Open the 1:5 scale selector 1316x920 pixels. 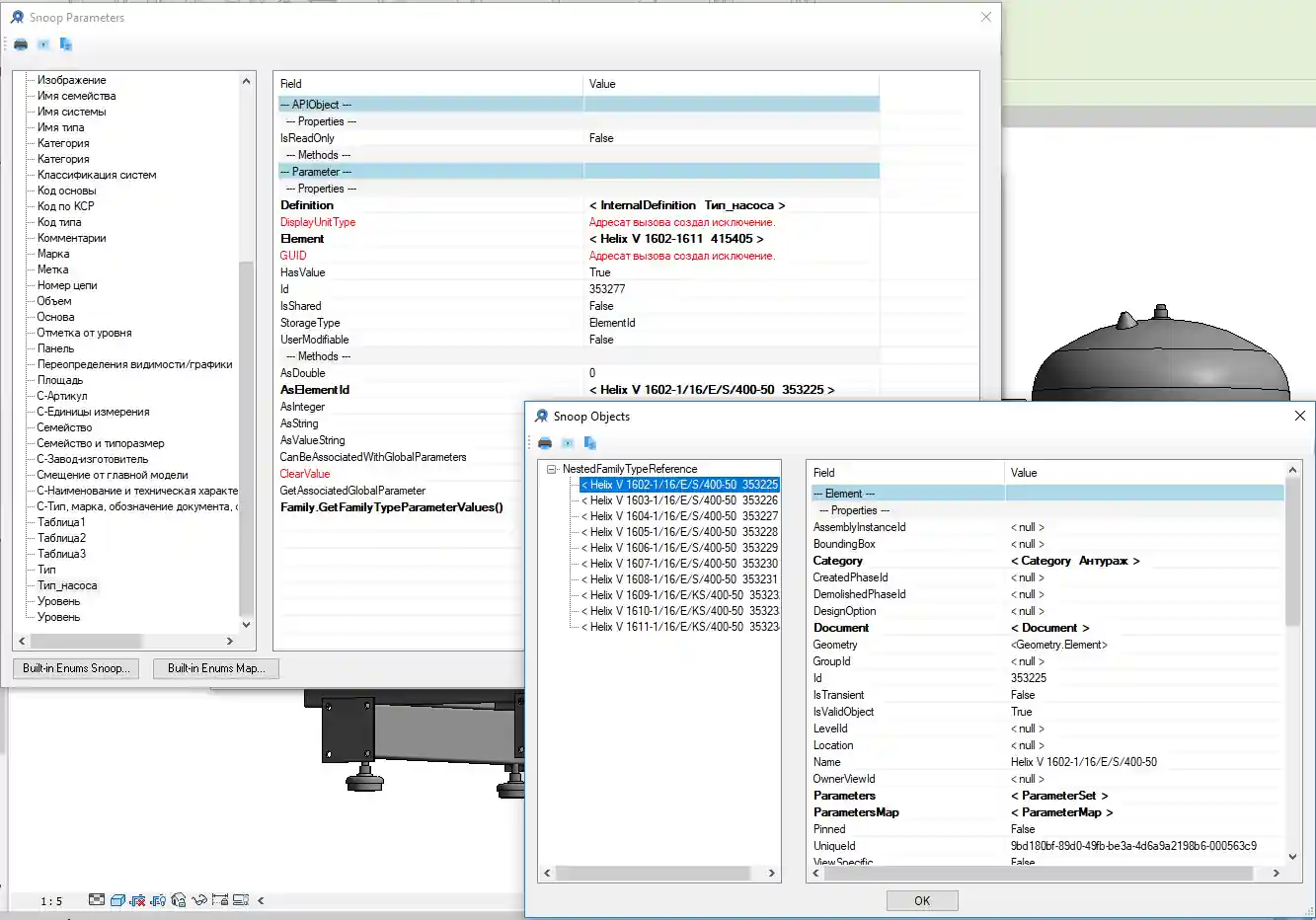click(x=49, y=899)
